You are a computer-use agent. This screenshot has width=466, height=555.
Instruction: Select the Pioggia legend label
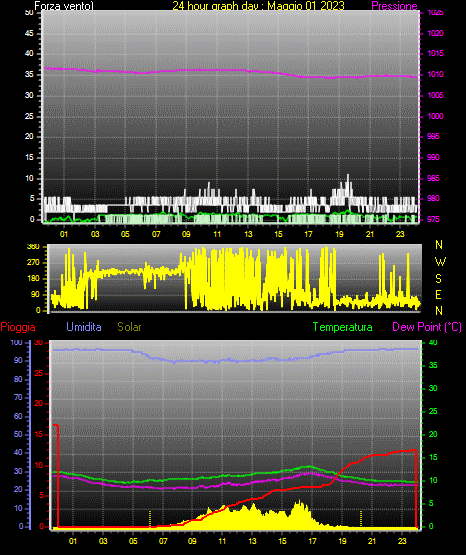tap(18, 327)
